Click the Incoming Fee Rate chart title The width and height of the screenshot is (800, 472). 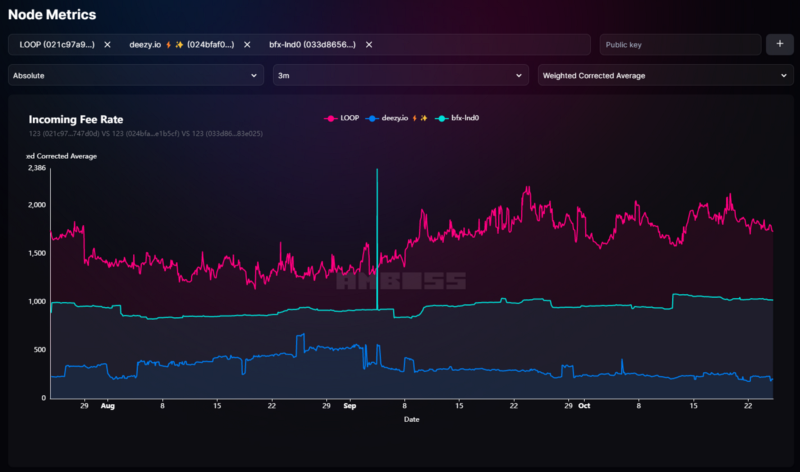coord(76,119)
